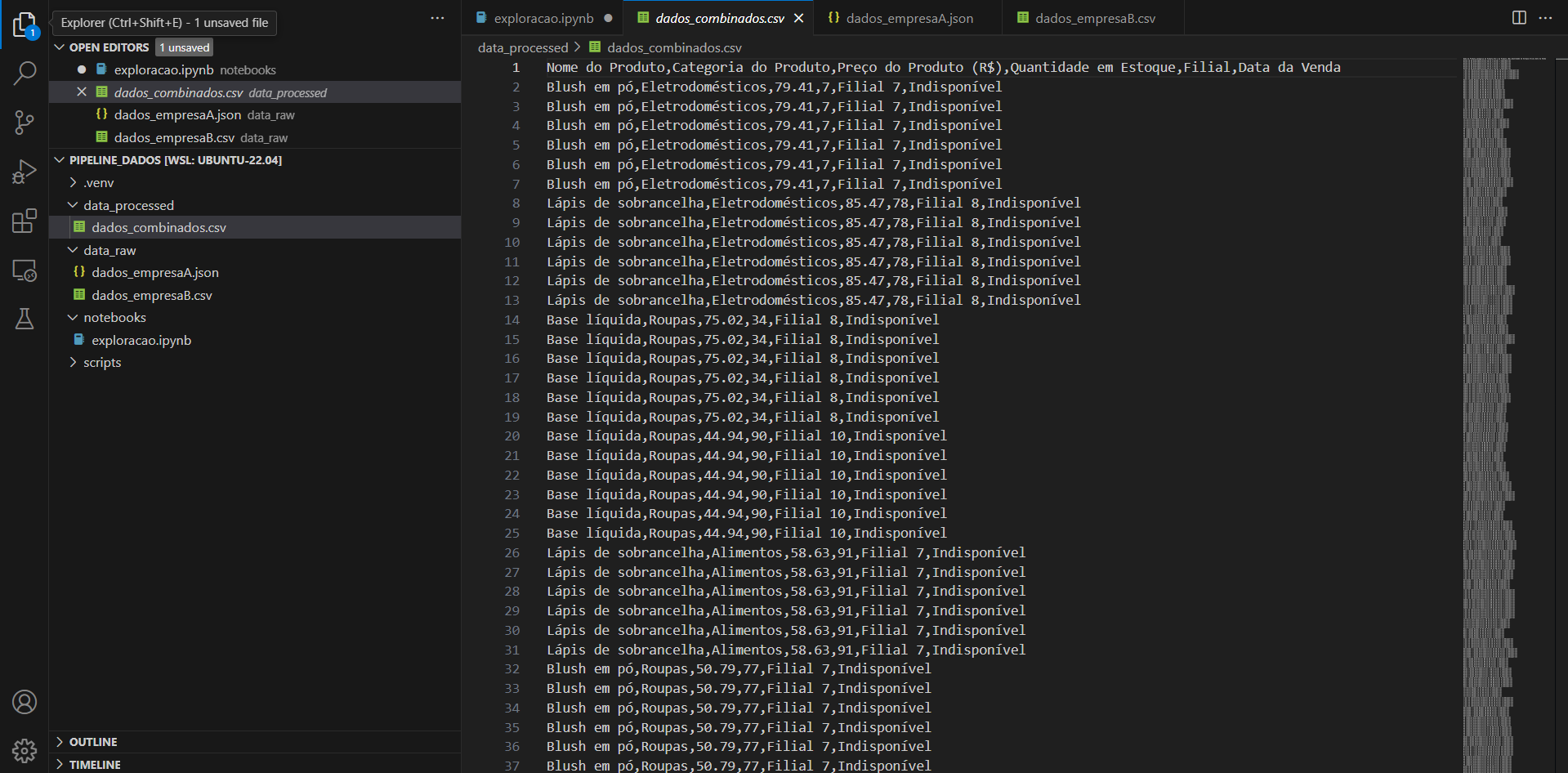Image resolution: width=1568 pixels, height=773 pixels.
Task: Open the Accounts menu icon
Action: click(x=25, y=702)
